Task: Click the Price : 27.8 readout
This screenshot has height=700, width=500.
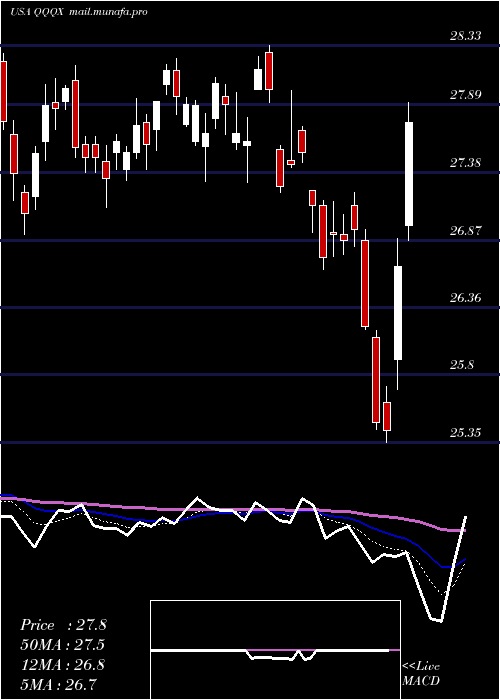Action: 63,625
